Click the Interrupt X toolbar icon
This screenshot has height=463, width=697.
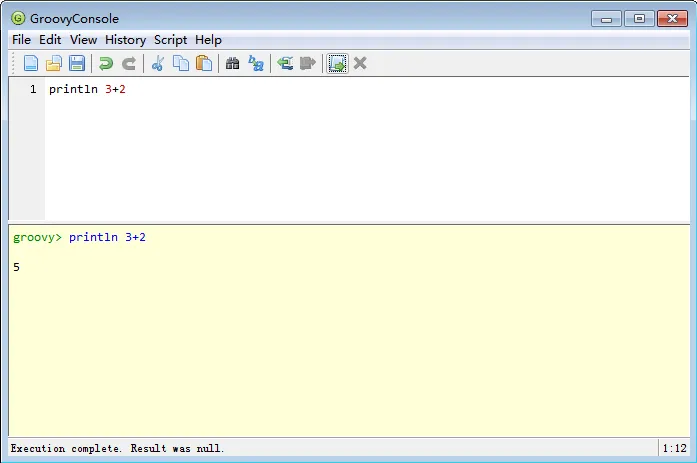[x=360, y=64]
